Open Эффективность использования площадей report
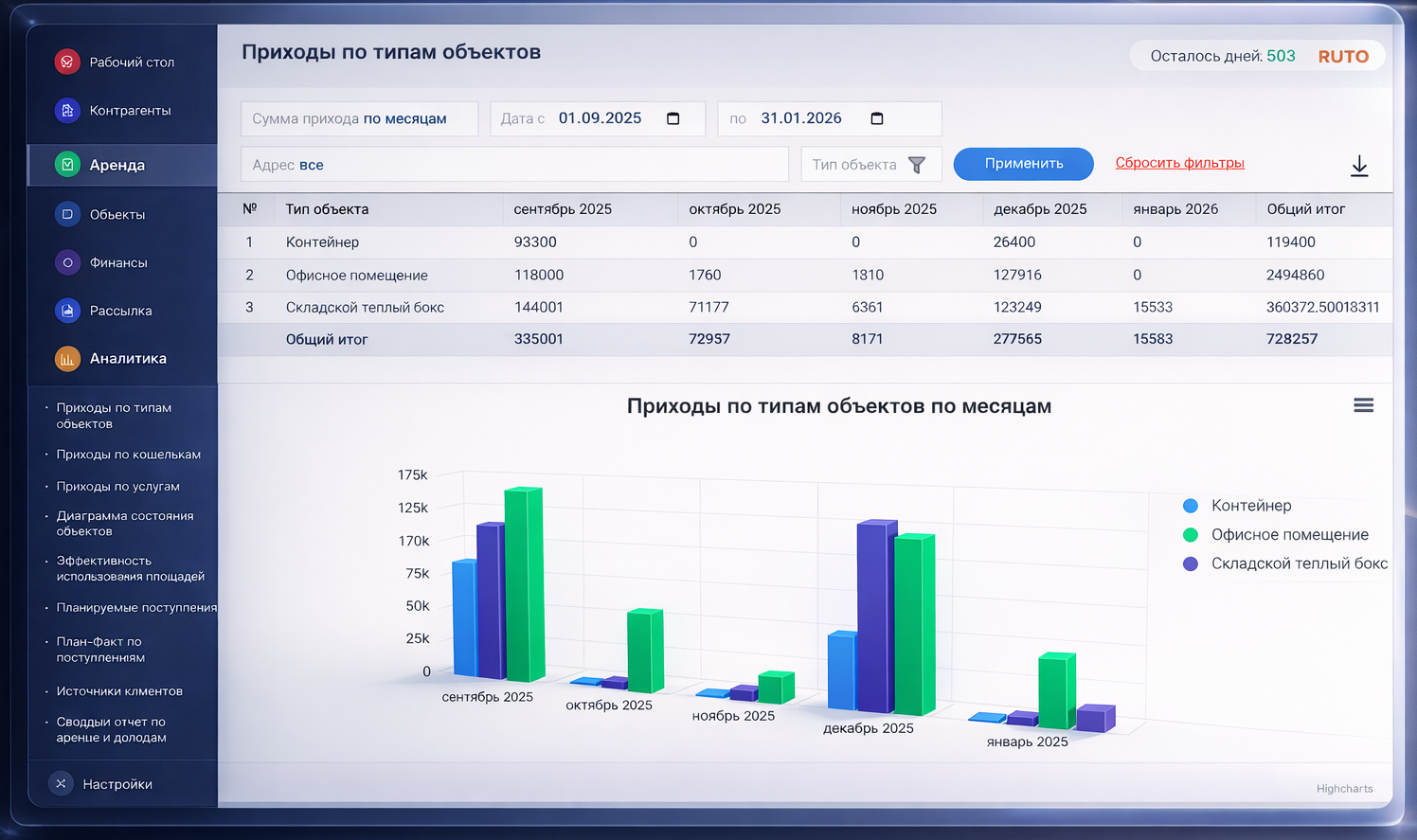1417x840 pixels. [131, 568]
